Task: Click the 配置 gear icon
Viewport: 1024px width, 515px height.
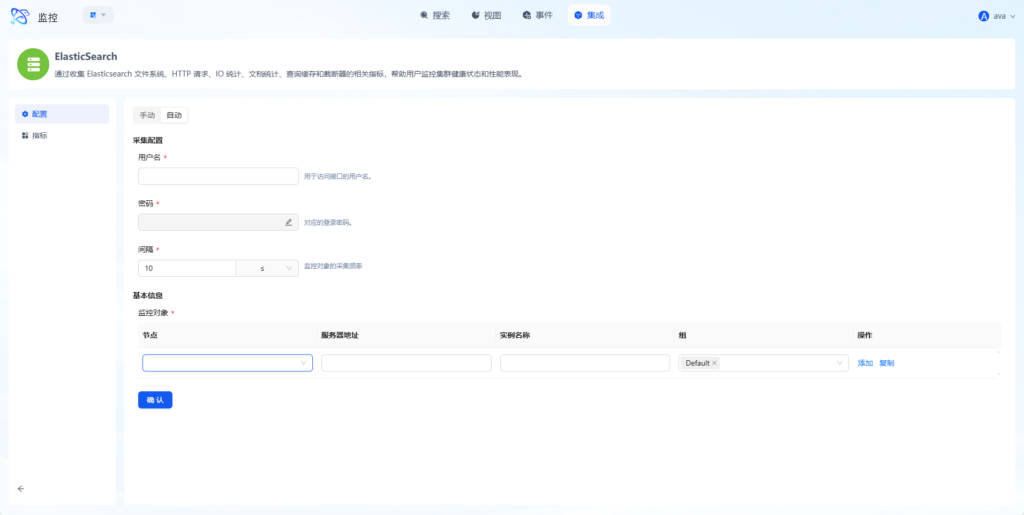Action: click(x=25, y=114)
